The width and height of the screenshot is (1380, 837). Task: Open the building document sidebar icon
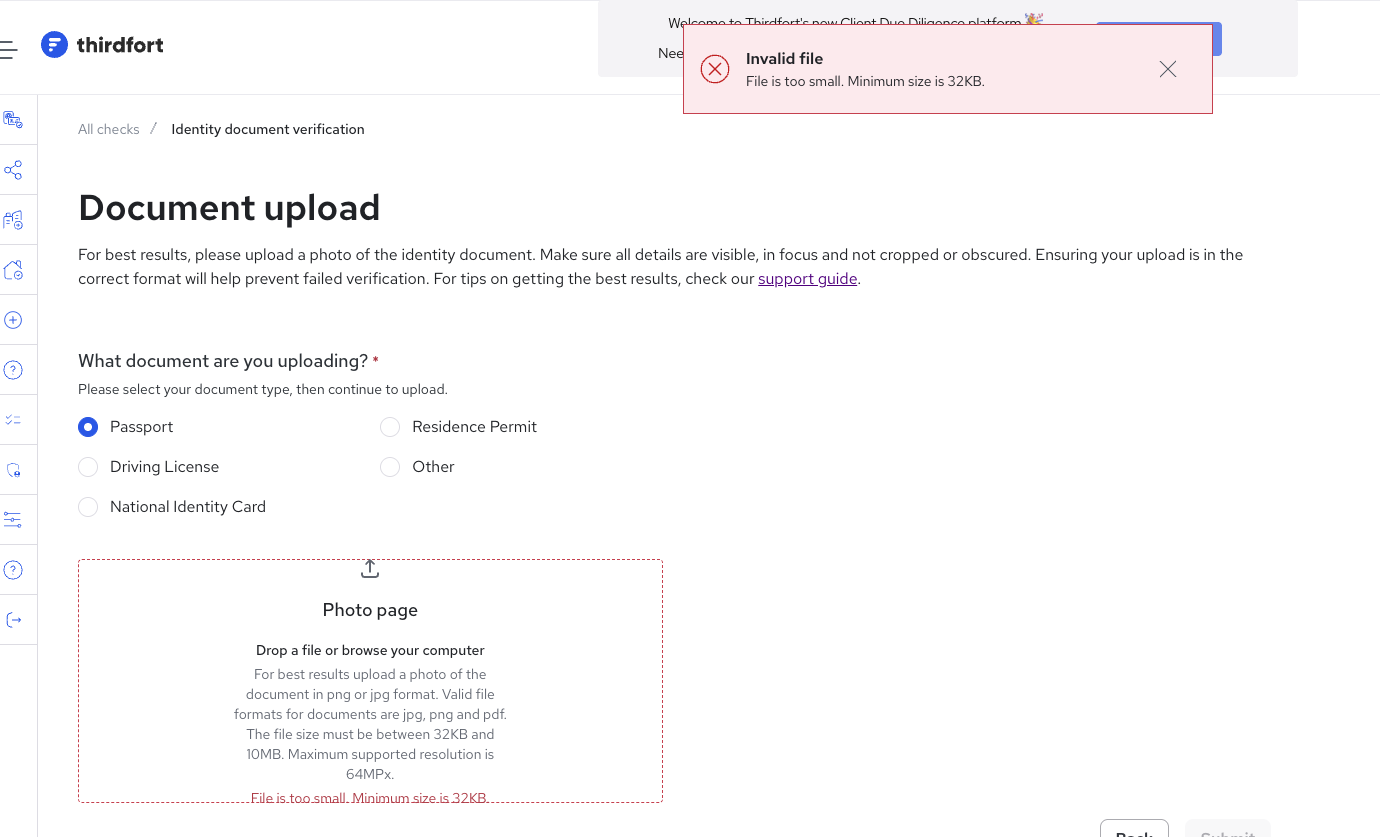(x=13, y=220)
